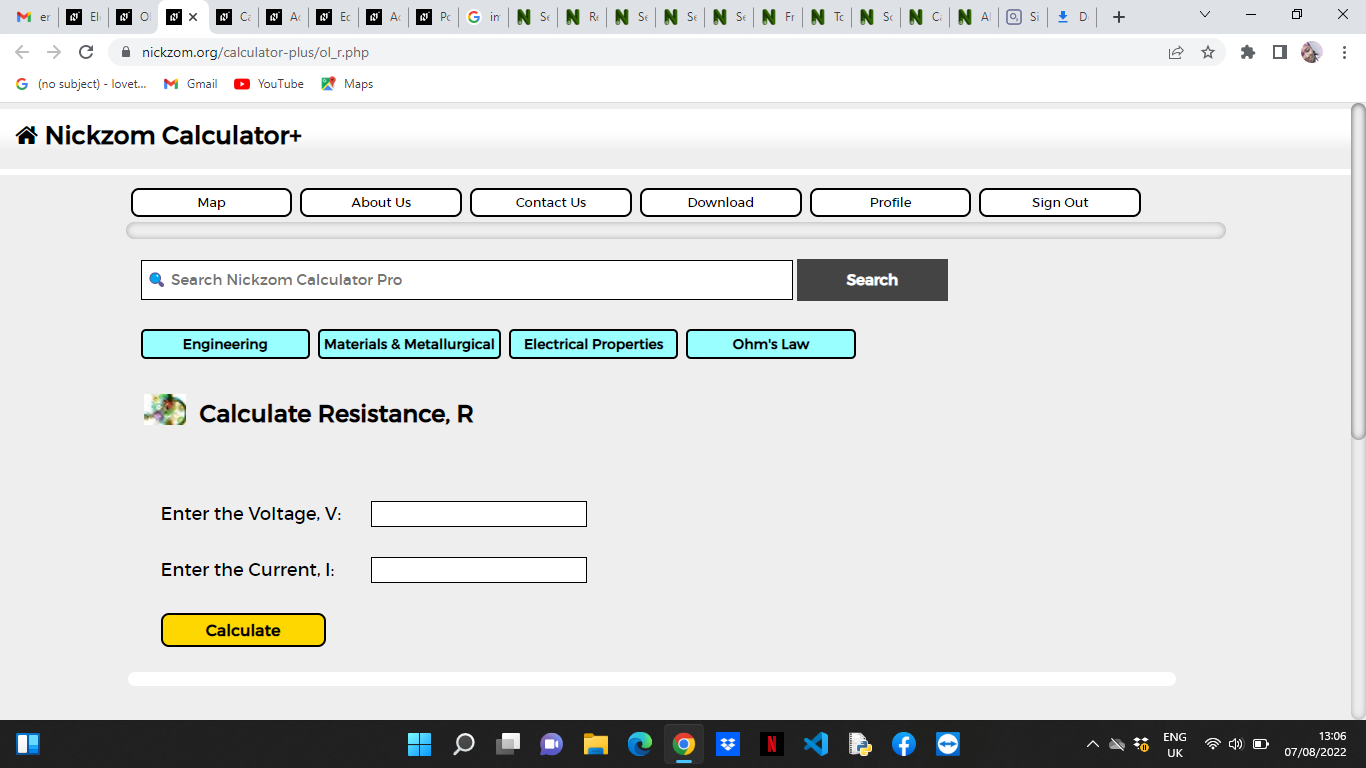Go to the Ohm's Law breadcrumb
The width and height of the screenshot is (1366, 768).
(771, 344)
